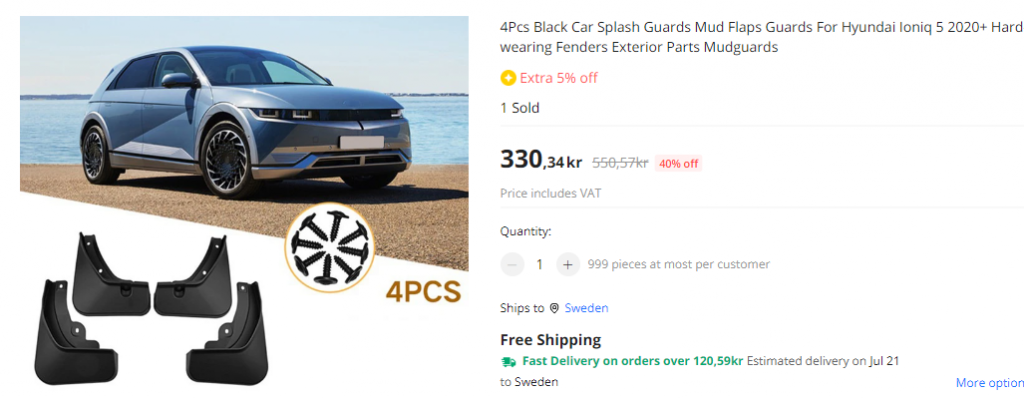Click the location pin icon beside Sweden
The height and width of the screenshot is (399, 1024).
(x=554, y=308)
